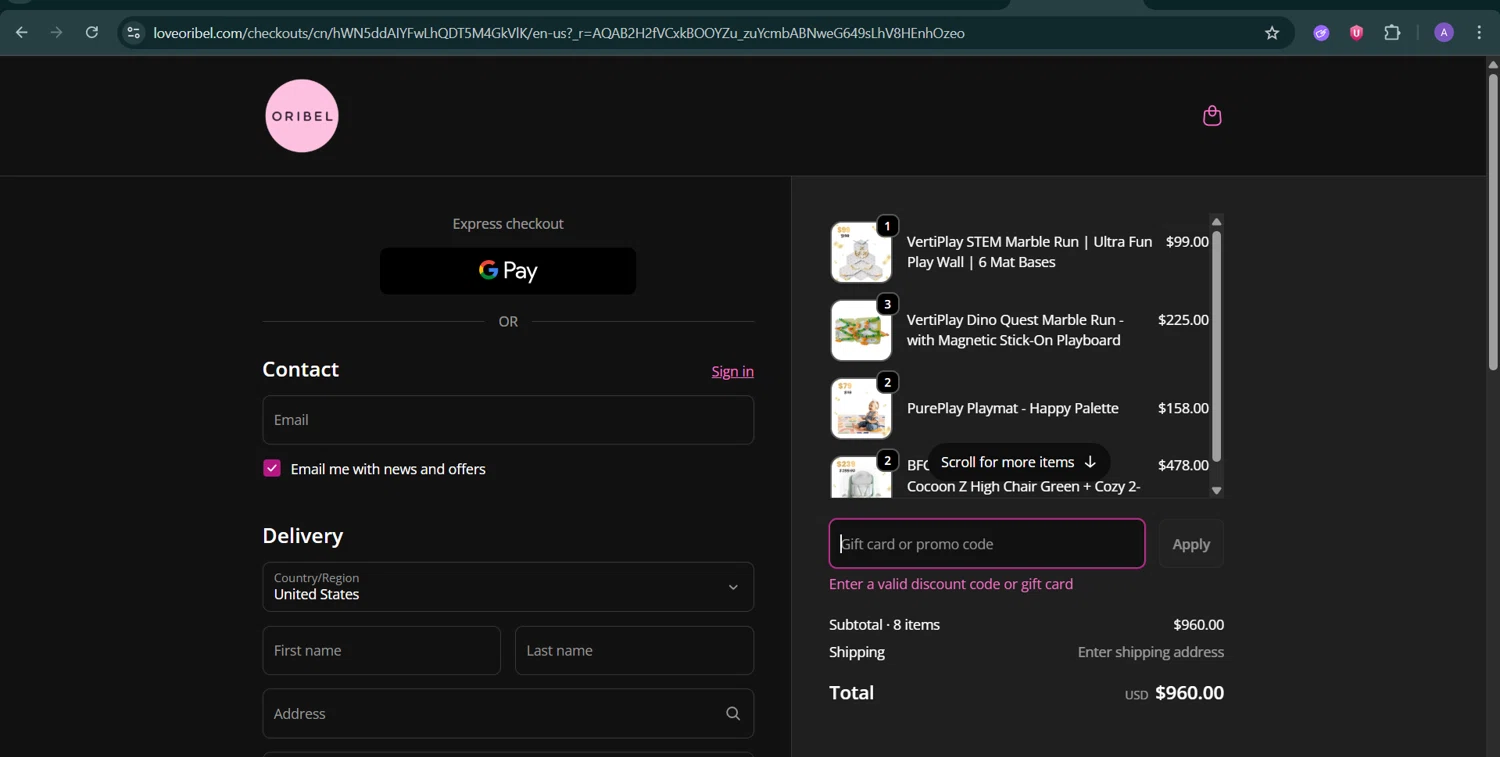
Task: Bookmark this page with the star icon
Action: click(1272, 33)
